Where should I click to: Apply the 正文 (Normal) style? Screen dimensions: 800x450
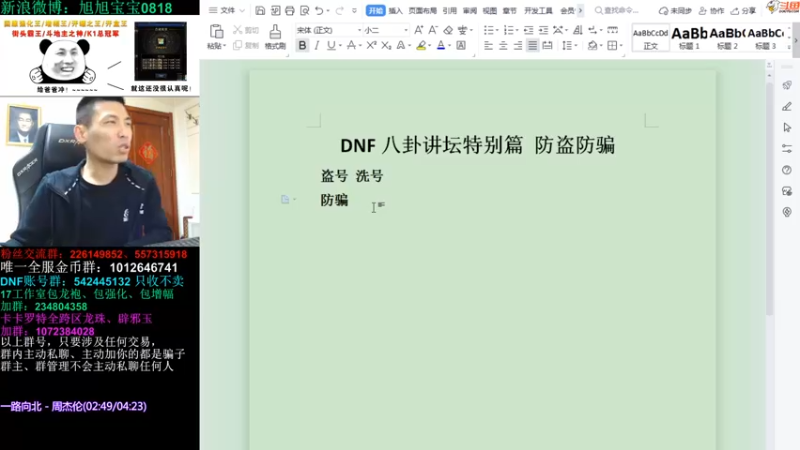(x=651, y=38)
